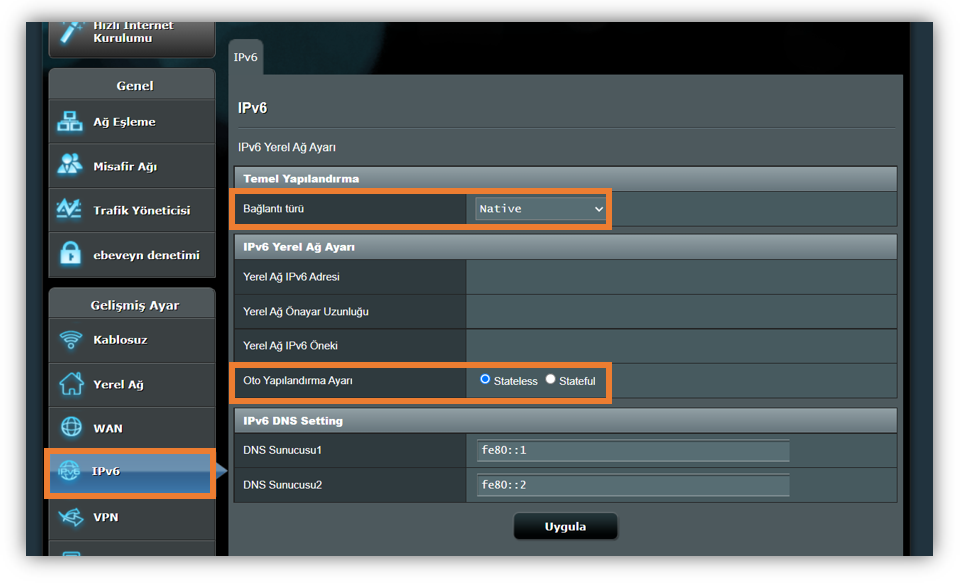Click the DNS Sunucusu2 input field
Image resolution: width=963 pixels, height=587 pixels.
pos(632,486)
